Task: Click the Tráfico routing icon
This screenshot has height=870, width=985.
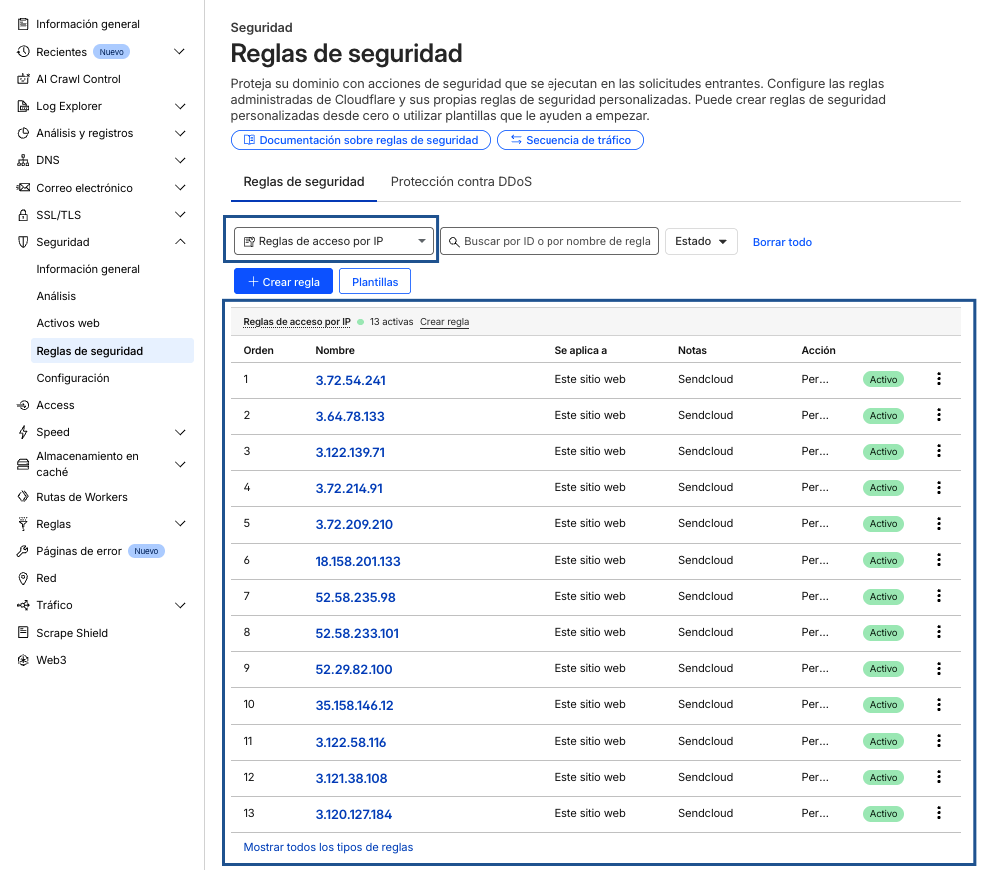Action: 23,605
